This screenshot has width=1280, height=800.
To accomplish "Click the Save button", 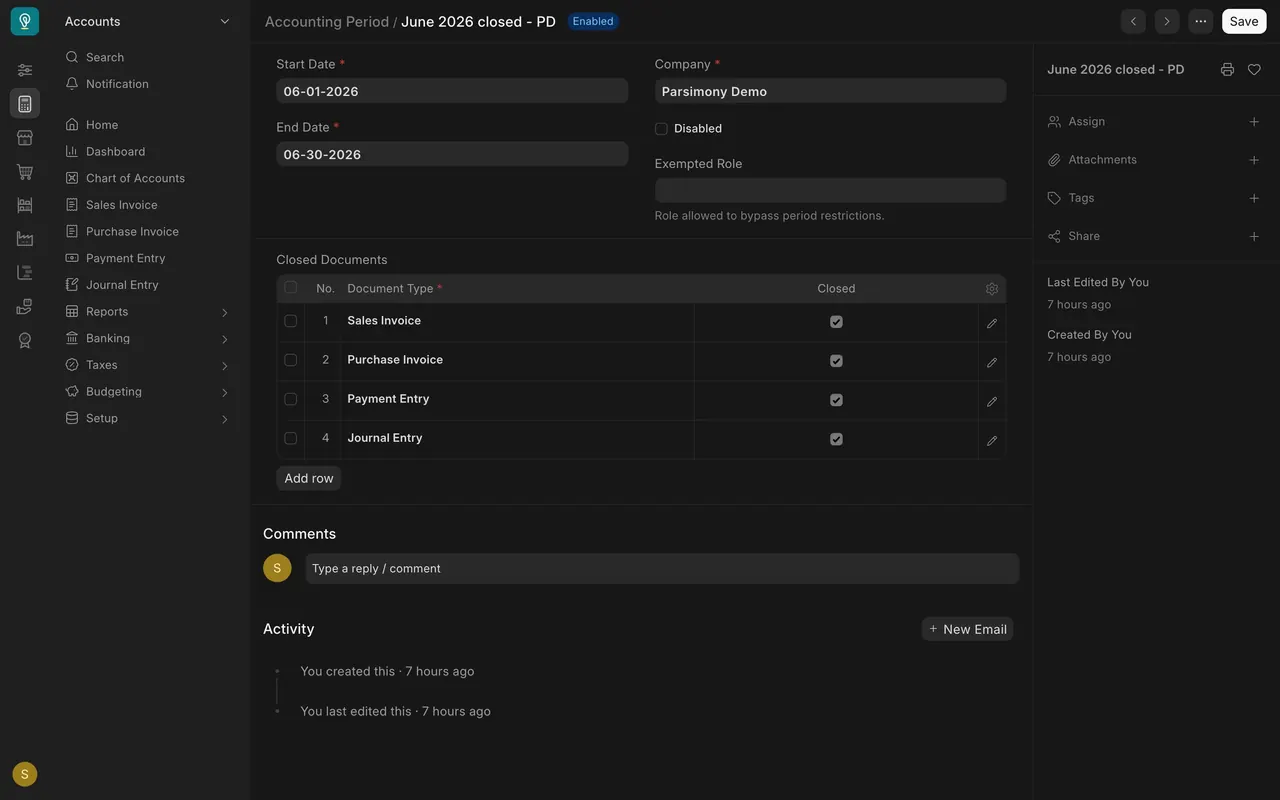I will [1244, 21].
